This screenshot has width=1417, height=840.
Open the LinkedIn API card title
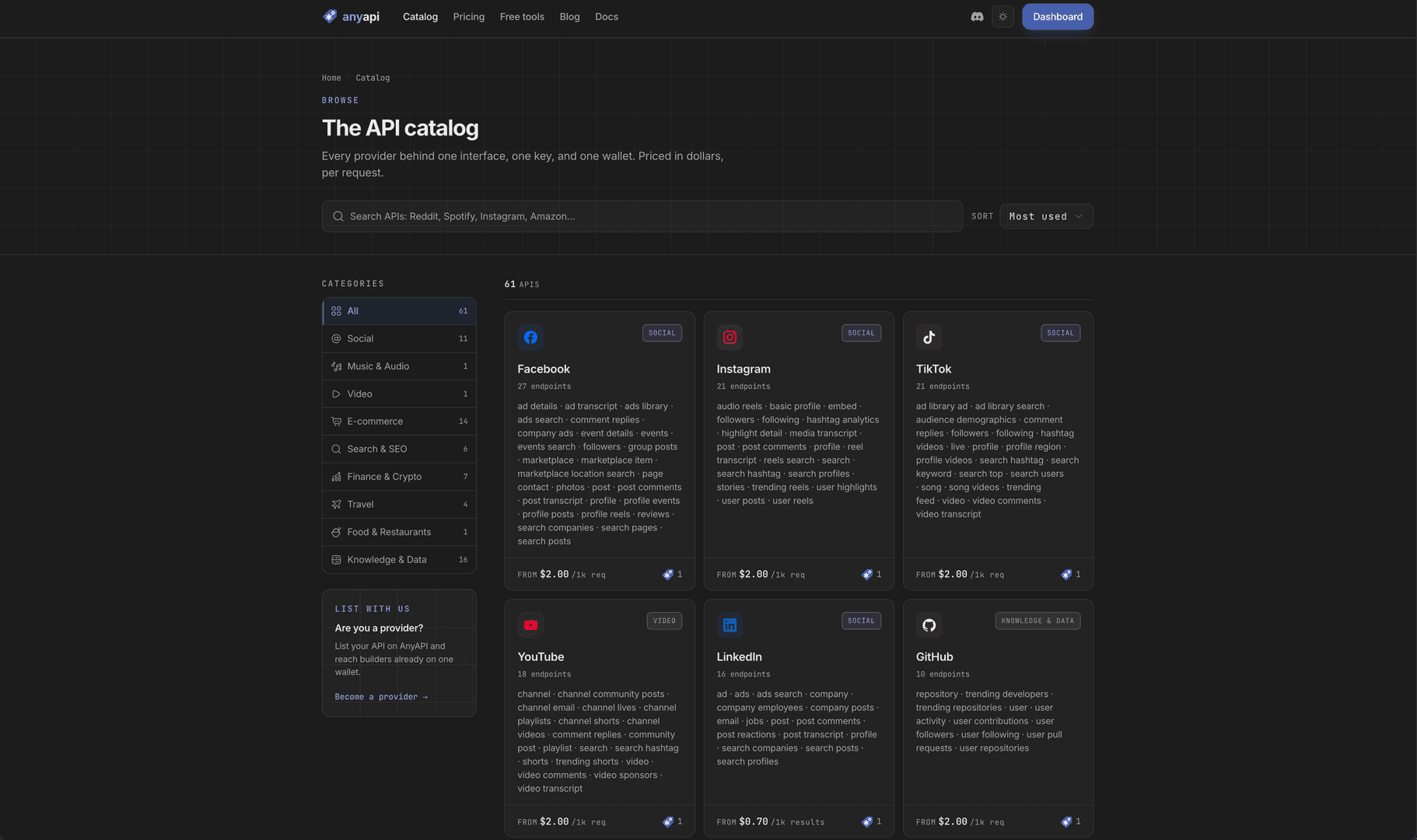[739, 657]
